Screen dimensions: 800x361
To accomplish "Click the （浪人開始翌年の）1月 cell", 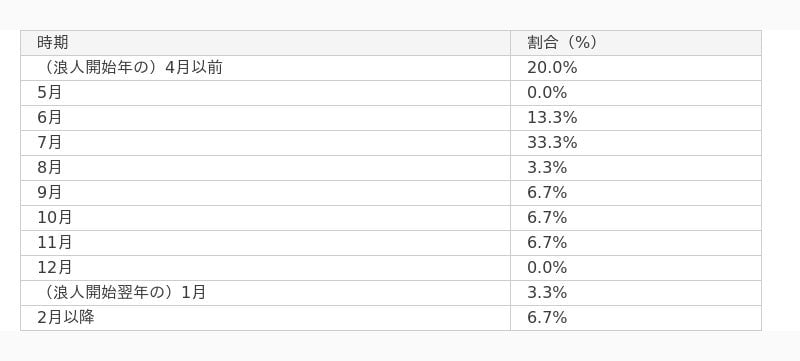I will click(265, 293).
